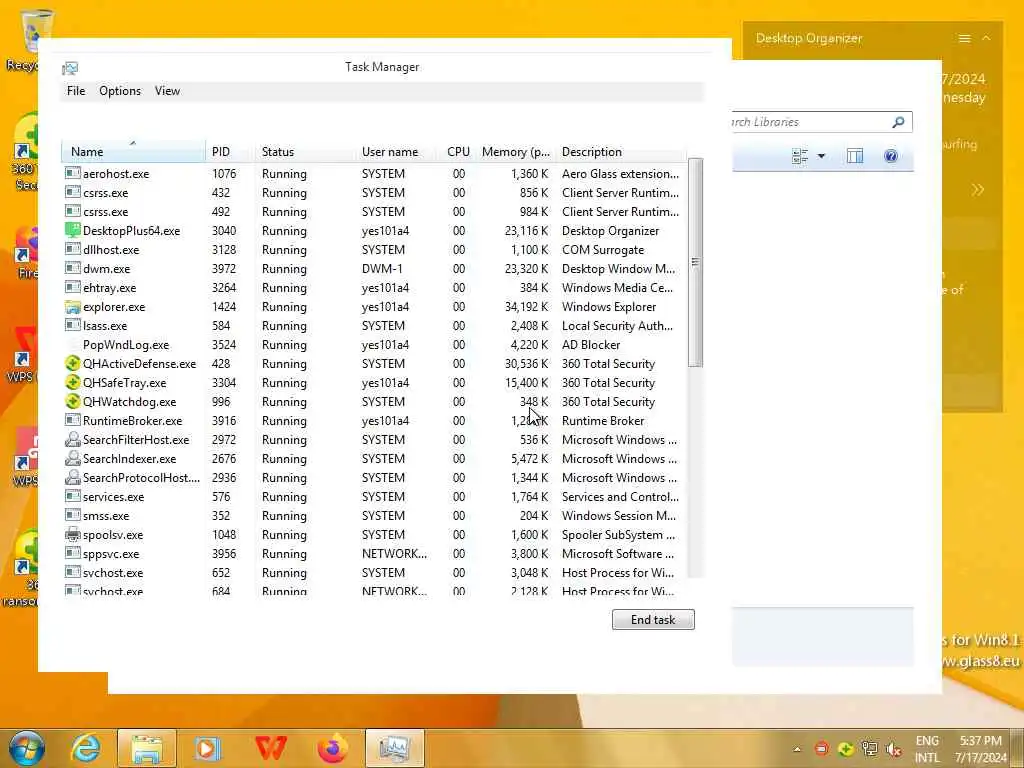
Task: Sort by Description column header
Action: (620, 152)
